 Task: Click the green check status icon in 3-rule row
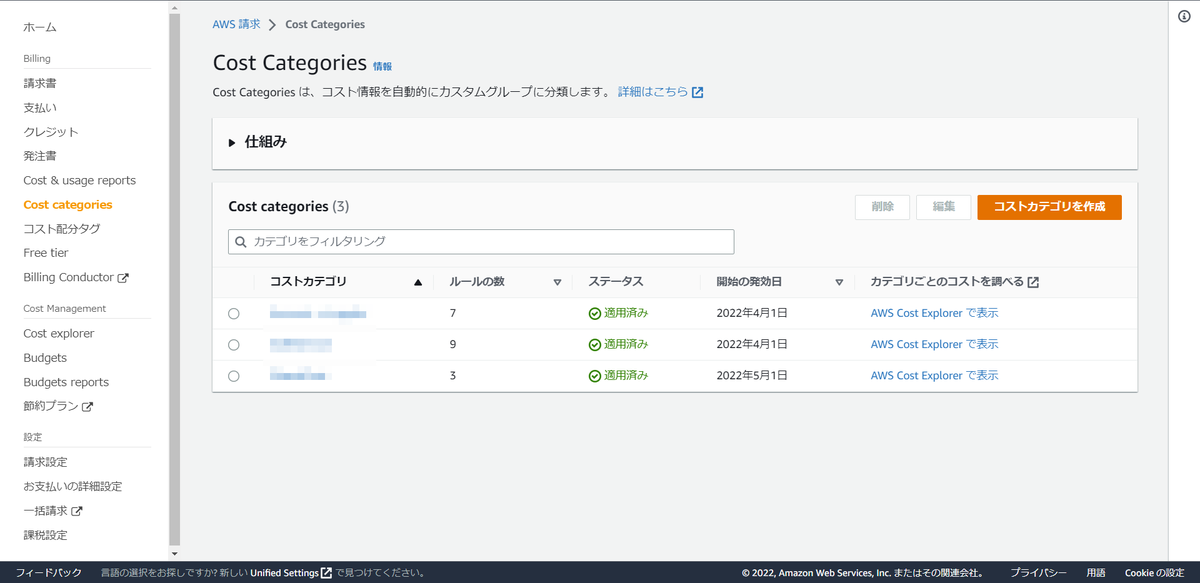click(595, 376)
